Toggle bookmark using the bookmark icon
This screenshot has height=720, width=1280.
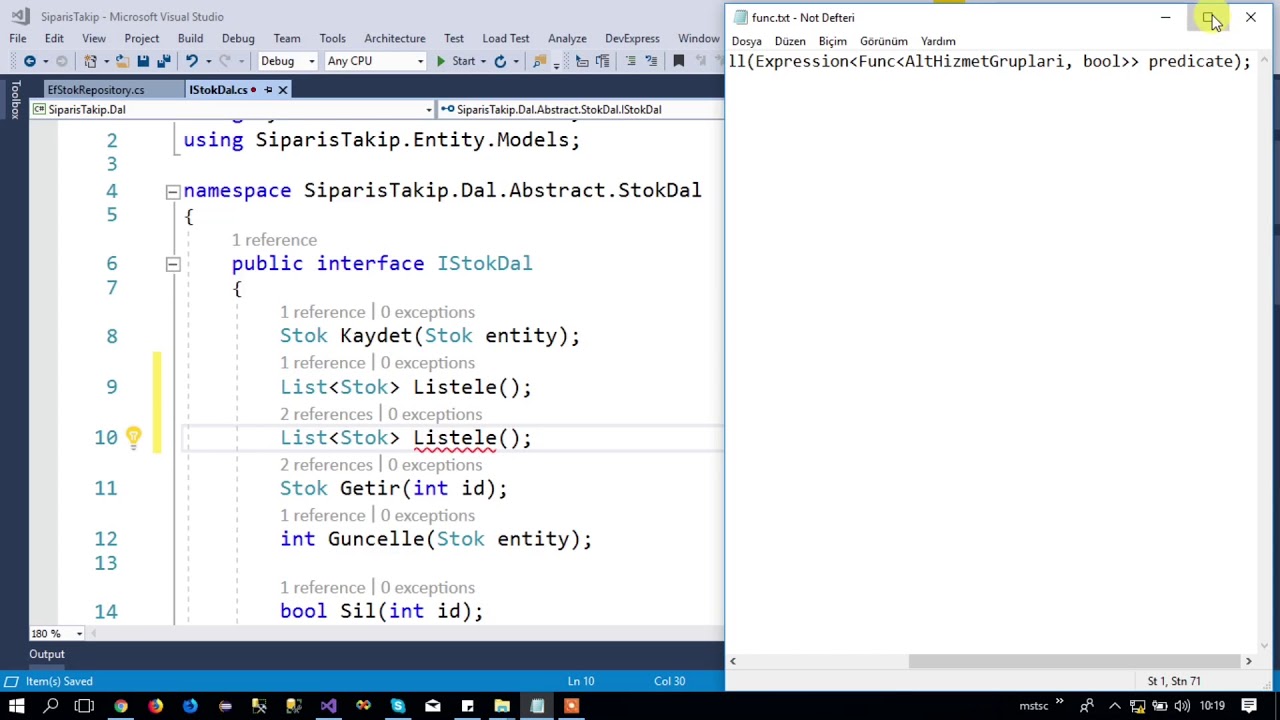678,61
